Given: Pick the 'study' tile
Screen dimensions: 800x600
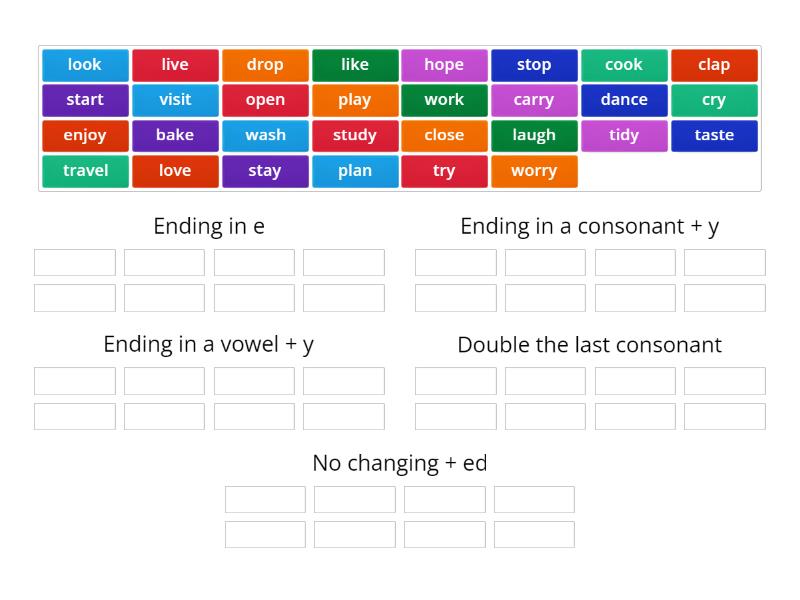Looking at the screenshot, I should (354, 135).
